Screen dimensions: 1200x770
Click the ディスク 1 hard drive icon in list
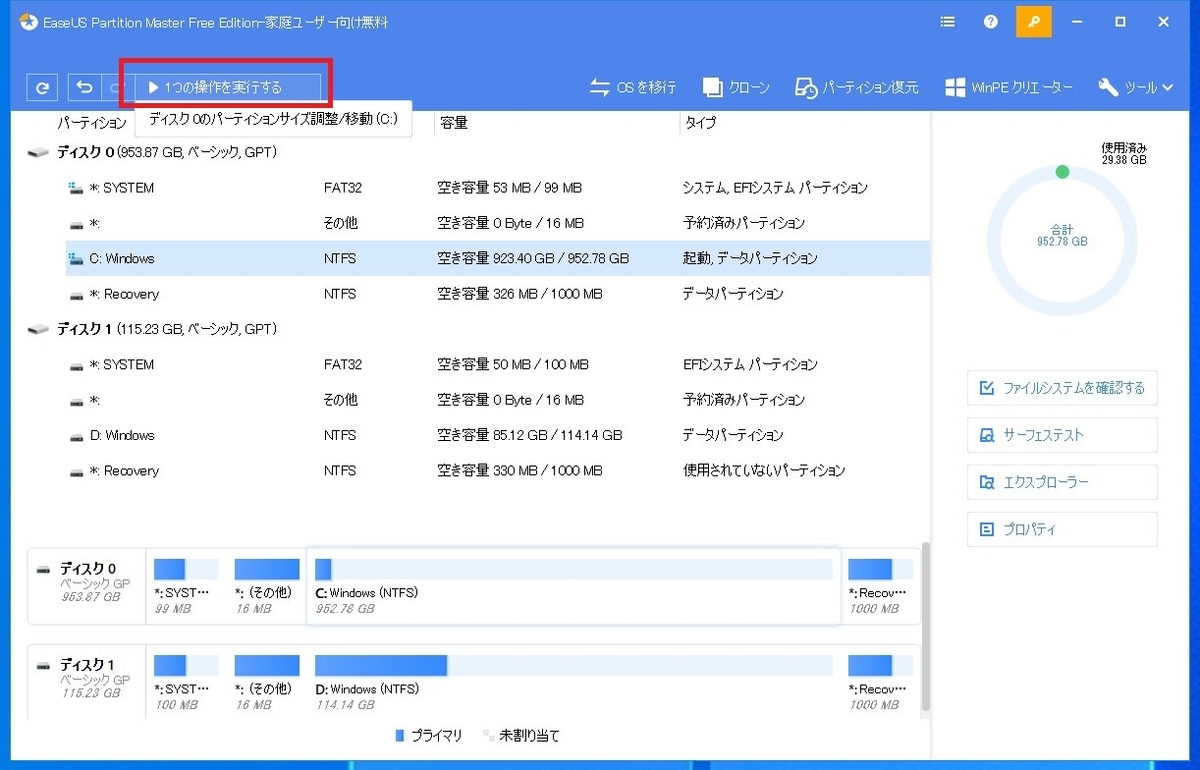38,330
